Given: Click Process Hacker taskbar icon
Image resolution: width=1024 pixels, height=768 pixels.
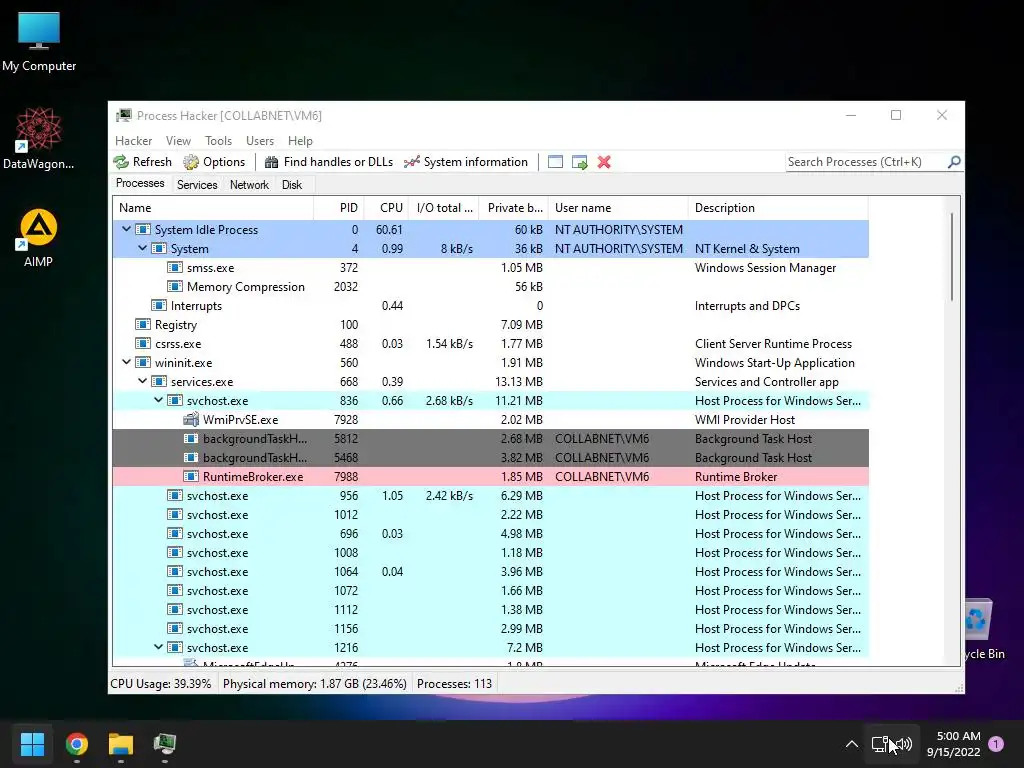Looking at the screenshot, I should click(165, 744).
